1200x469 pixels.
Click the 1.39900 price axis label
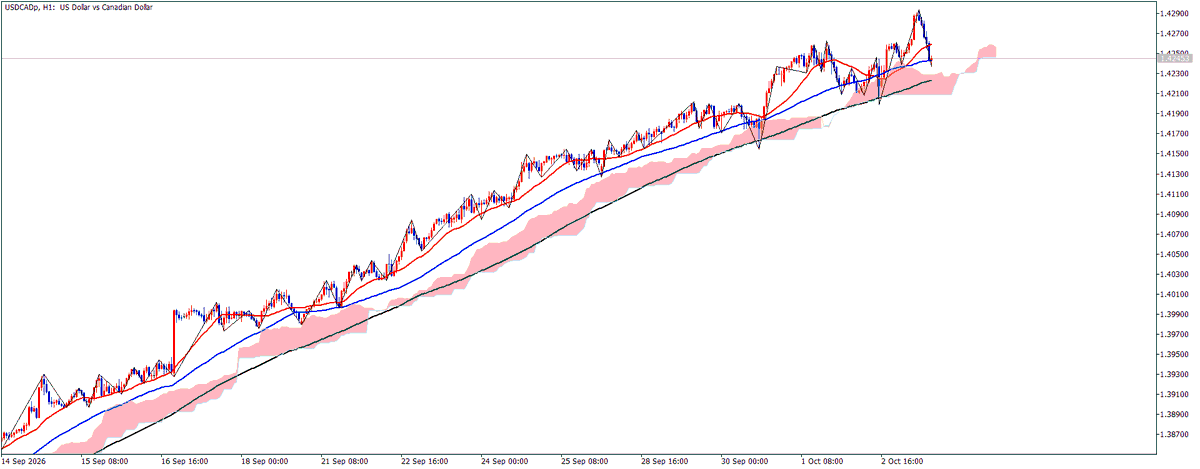(x=1173, y=314)
